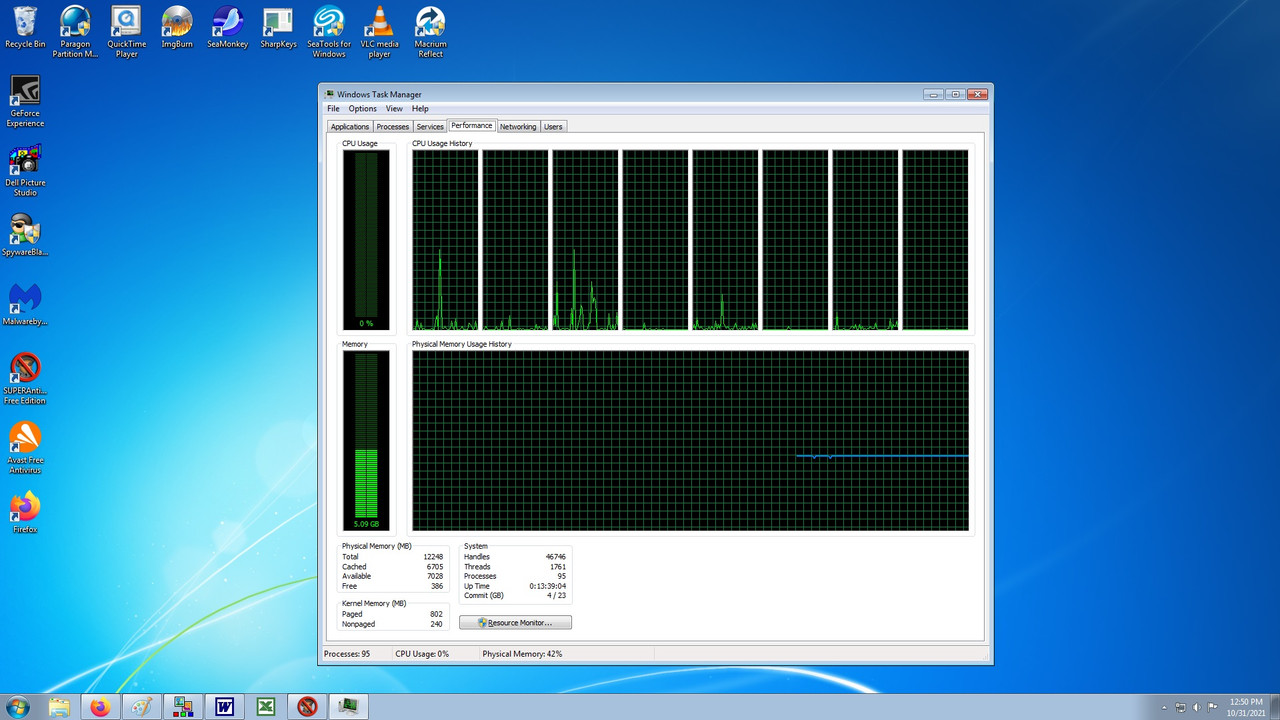Select the Firefox desktop shortcut
Screen dimensions: 1280x720
(25, 512)
